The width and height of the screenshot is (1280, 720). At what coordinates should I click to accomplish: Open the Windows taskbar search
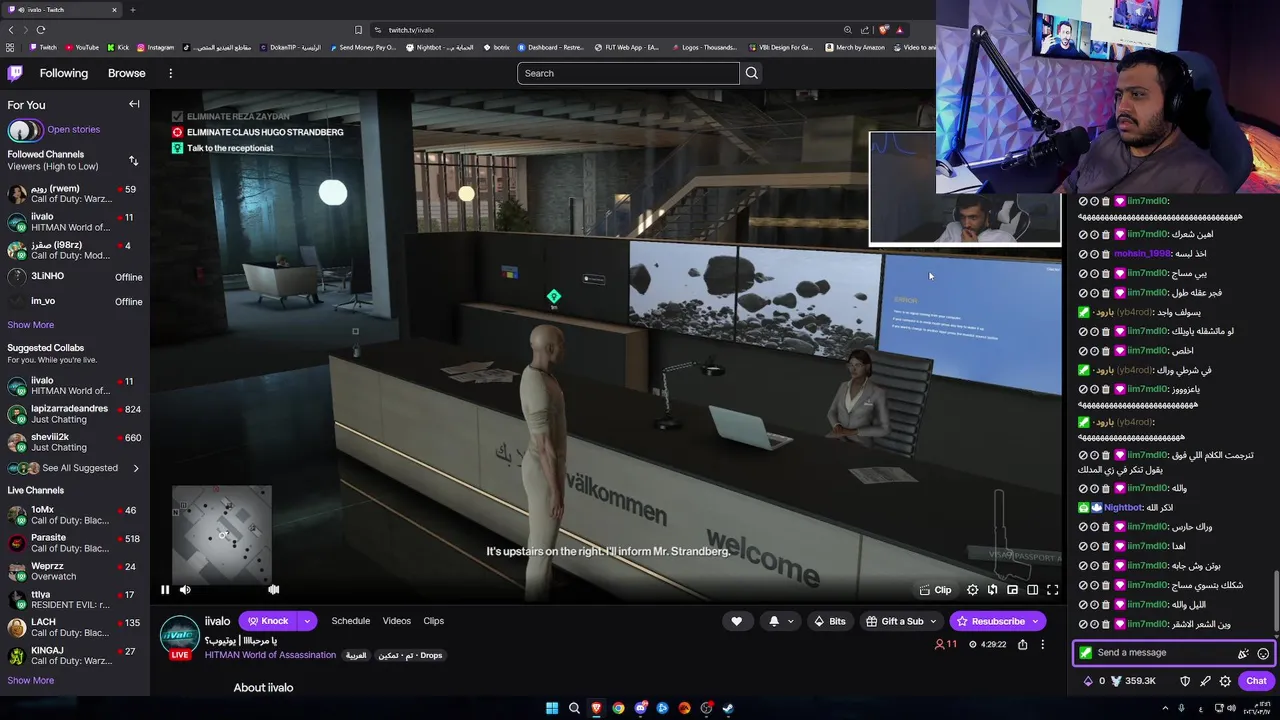(574, 708)
